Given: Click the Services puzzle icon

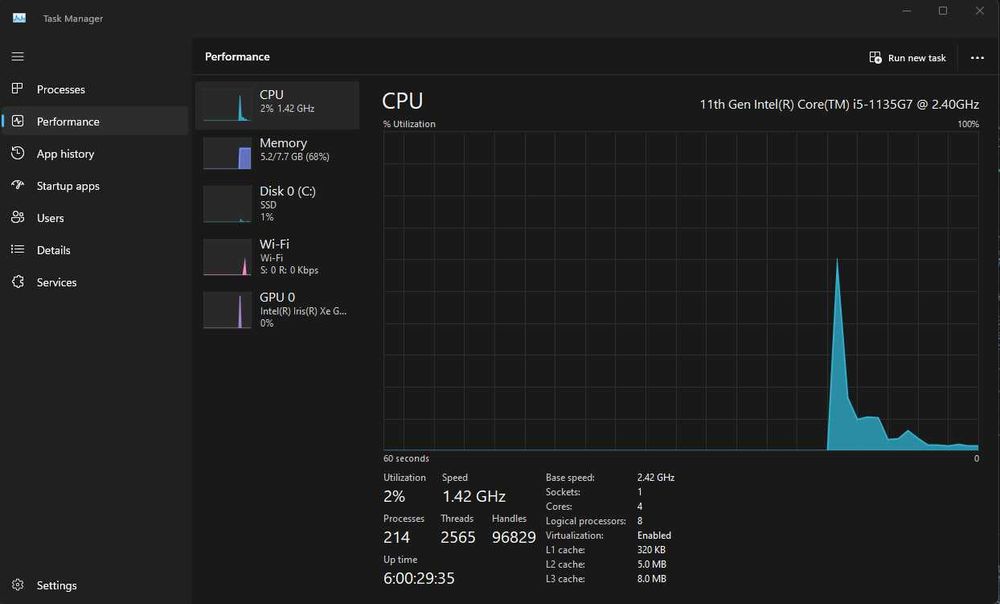Looking at the screenshot, I should [x=18, y=281].
